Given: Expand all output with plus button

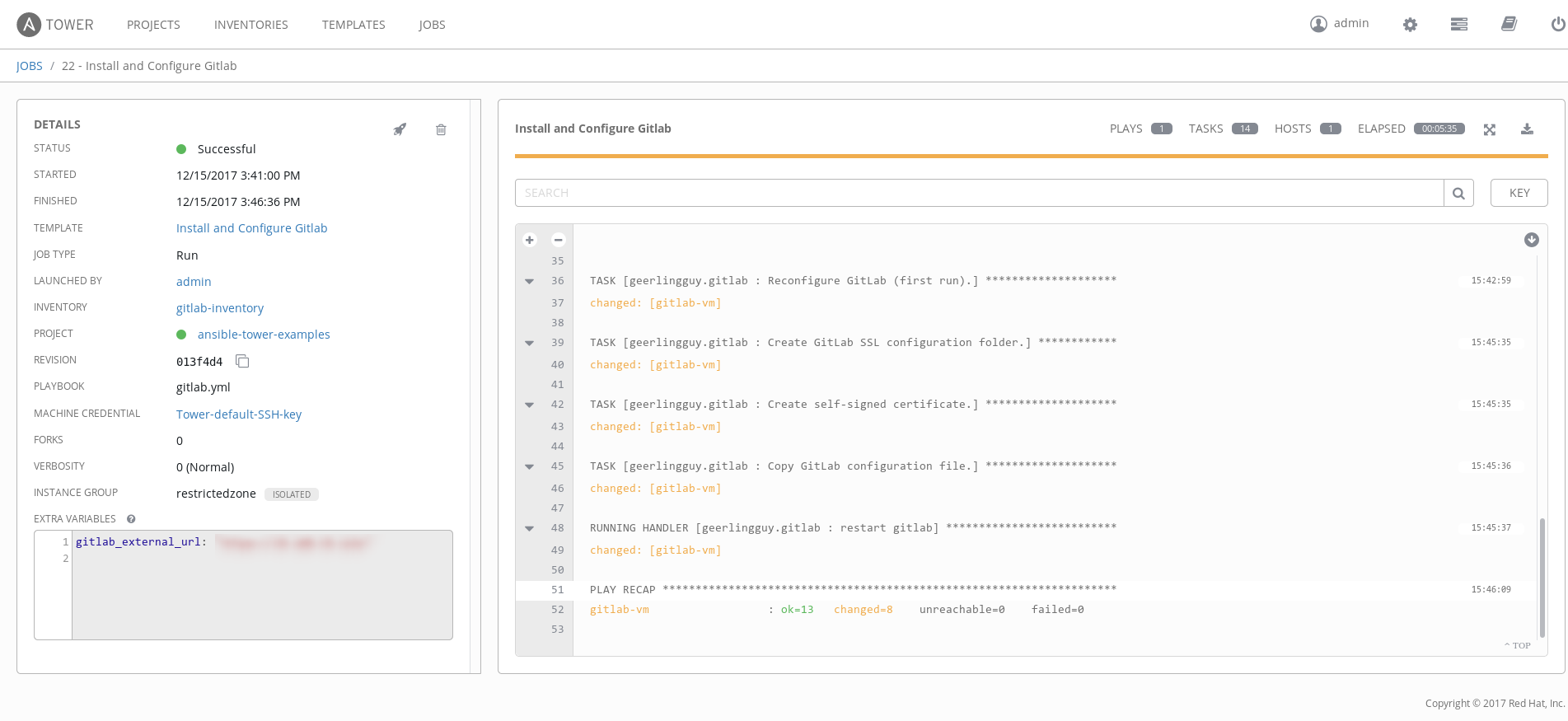Looking at the screenshot, I should point(530,240).
